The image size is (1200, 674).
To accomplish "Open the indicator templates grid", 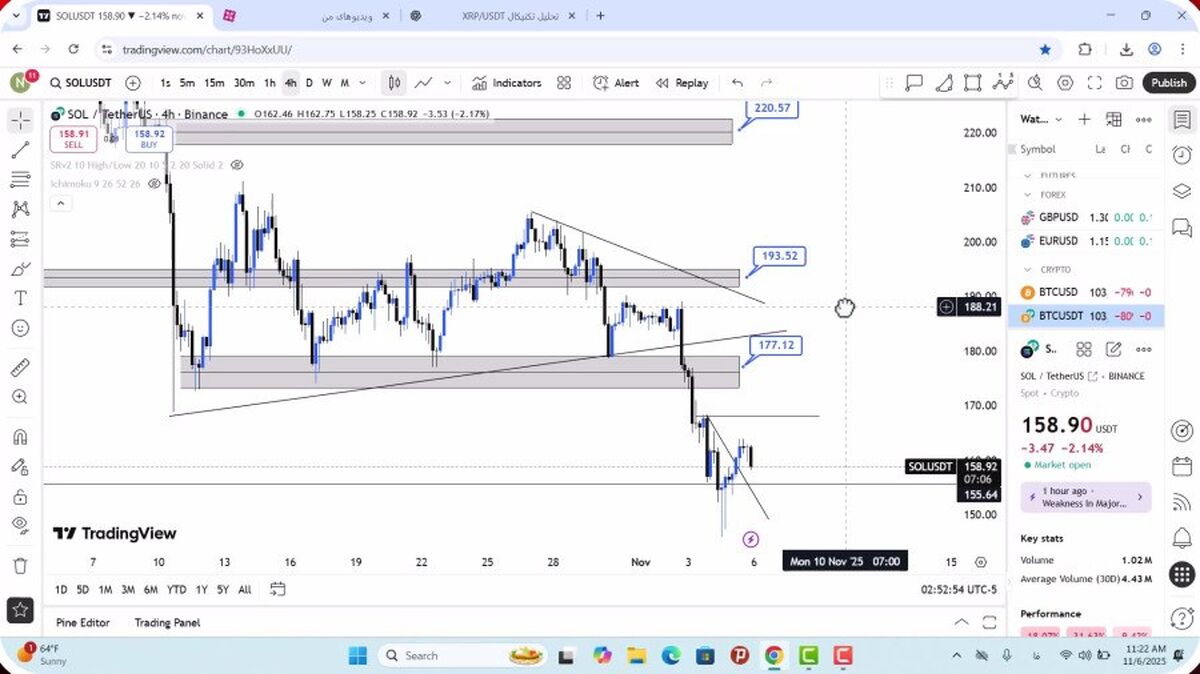I will pos(564,83).
